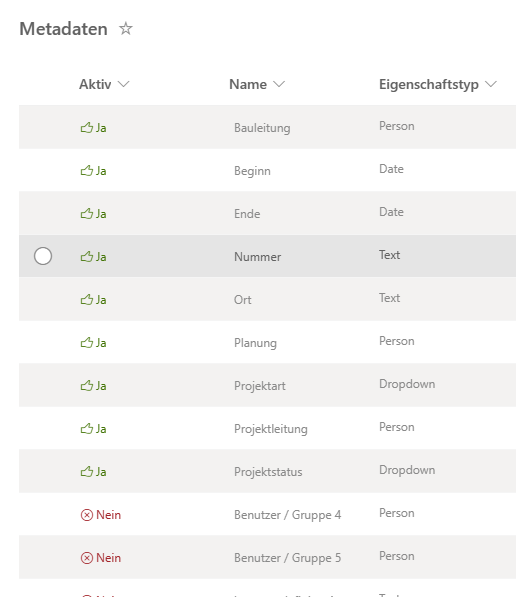Screen dimensions: 516x597
Task: Click the Date type cell in Beginn row
Action: 391,169
